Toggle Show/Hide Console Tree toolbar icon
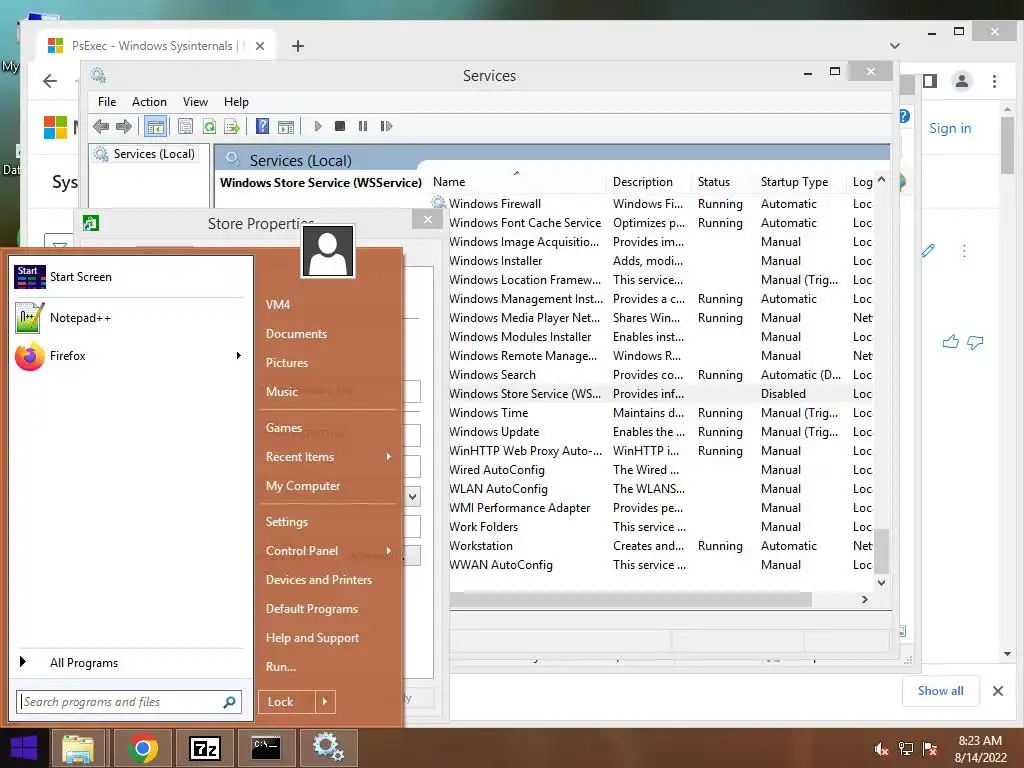The height and width of the screenshot is (768, 1024). tap(155, 126)
